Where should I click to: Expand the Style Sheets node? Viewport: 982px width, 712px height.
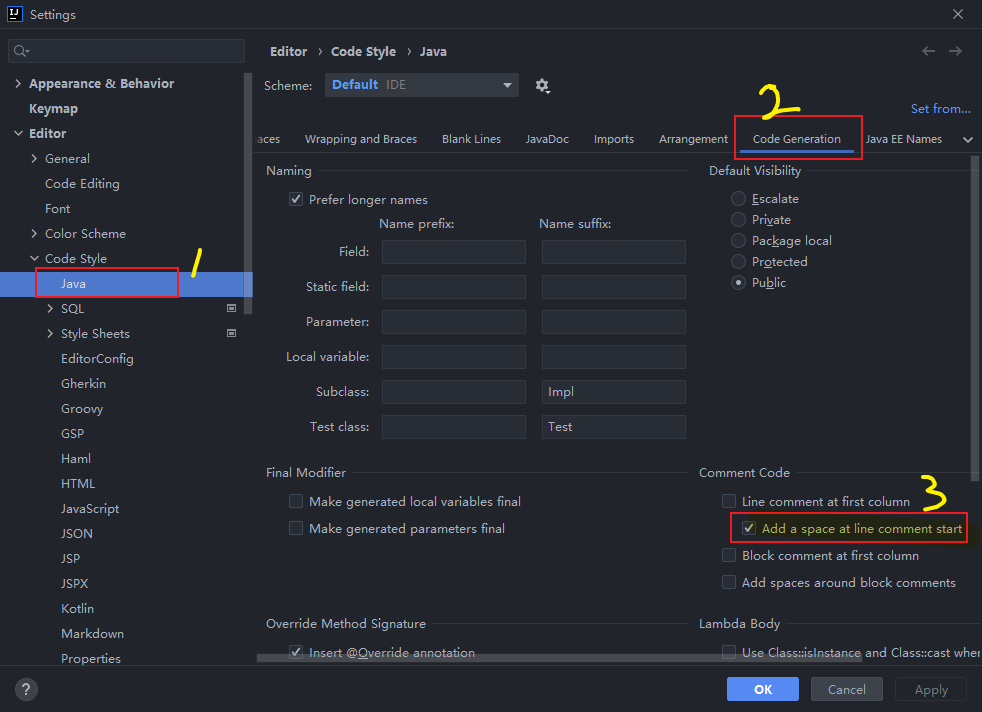tap(50, 333)
